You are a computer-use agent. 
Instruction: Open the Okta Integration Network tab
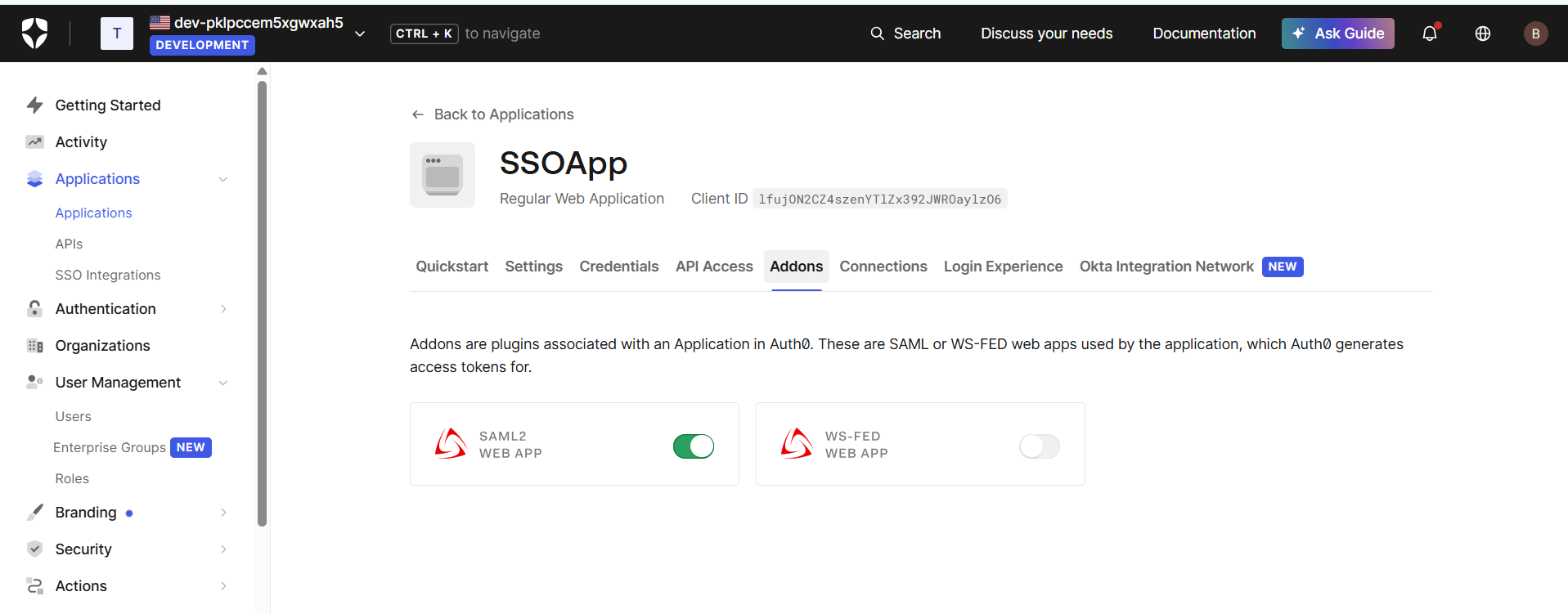[x=1191, y=267]
